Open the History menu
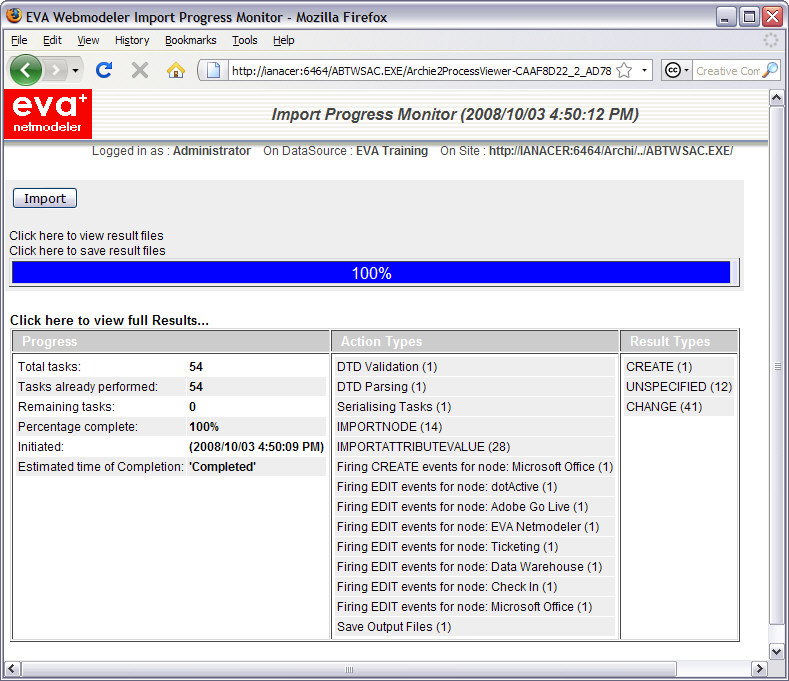The image size is (789, 681). pos(132,40)
